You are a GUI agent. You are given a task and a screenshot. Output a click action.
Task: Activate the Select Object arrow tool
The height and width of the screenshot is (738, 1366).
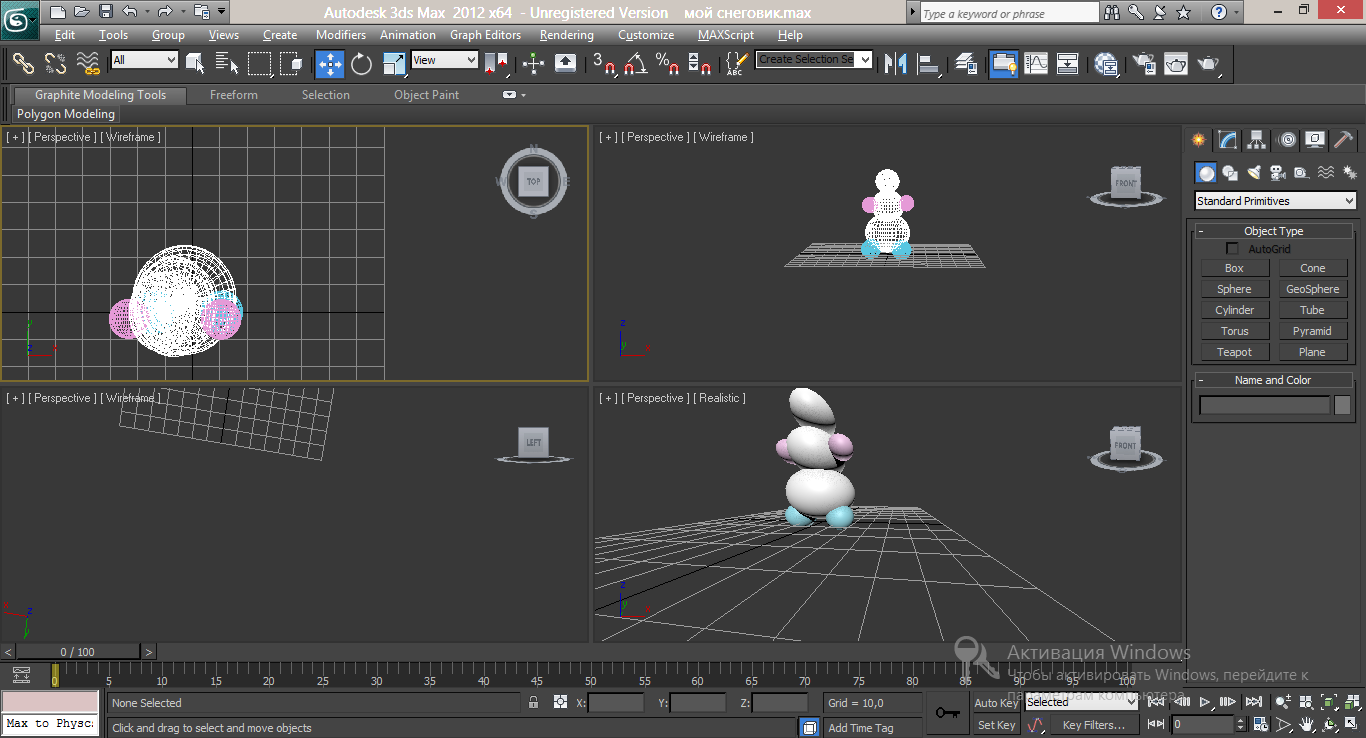click(x=195, y=64)
